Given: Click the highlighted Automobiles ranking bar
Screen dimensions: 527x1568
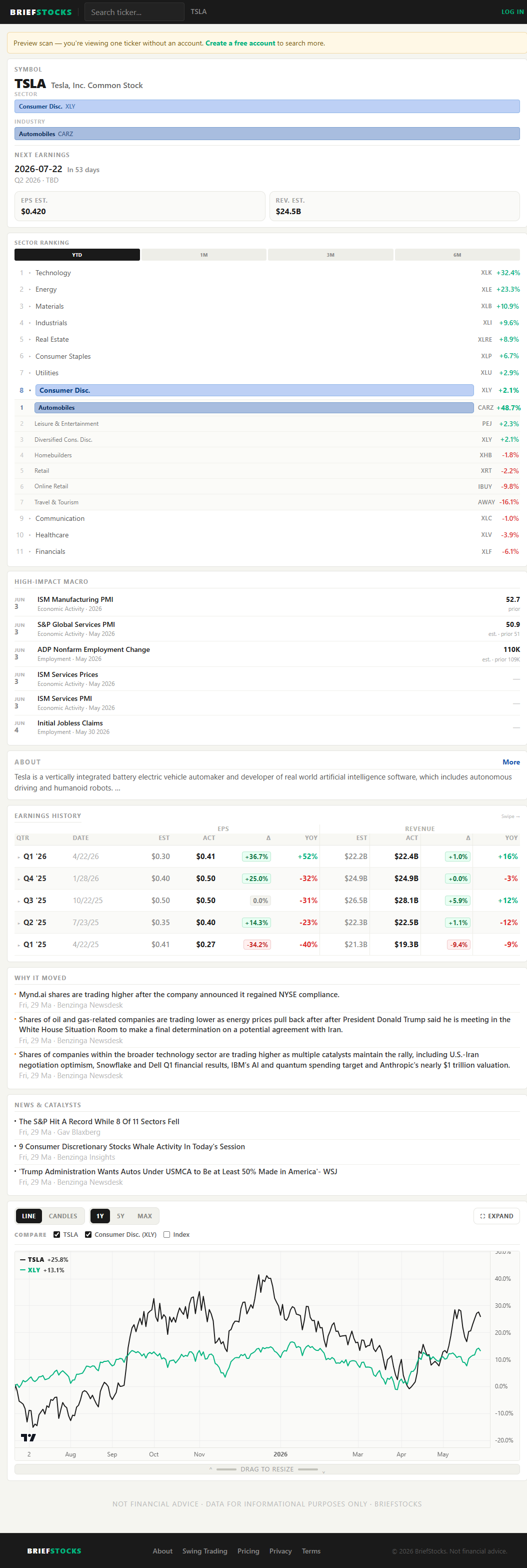Looking at the screenshot, I should click(254, 408).
